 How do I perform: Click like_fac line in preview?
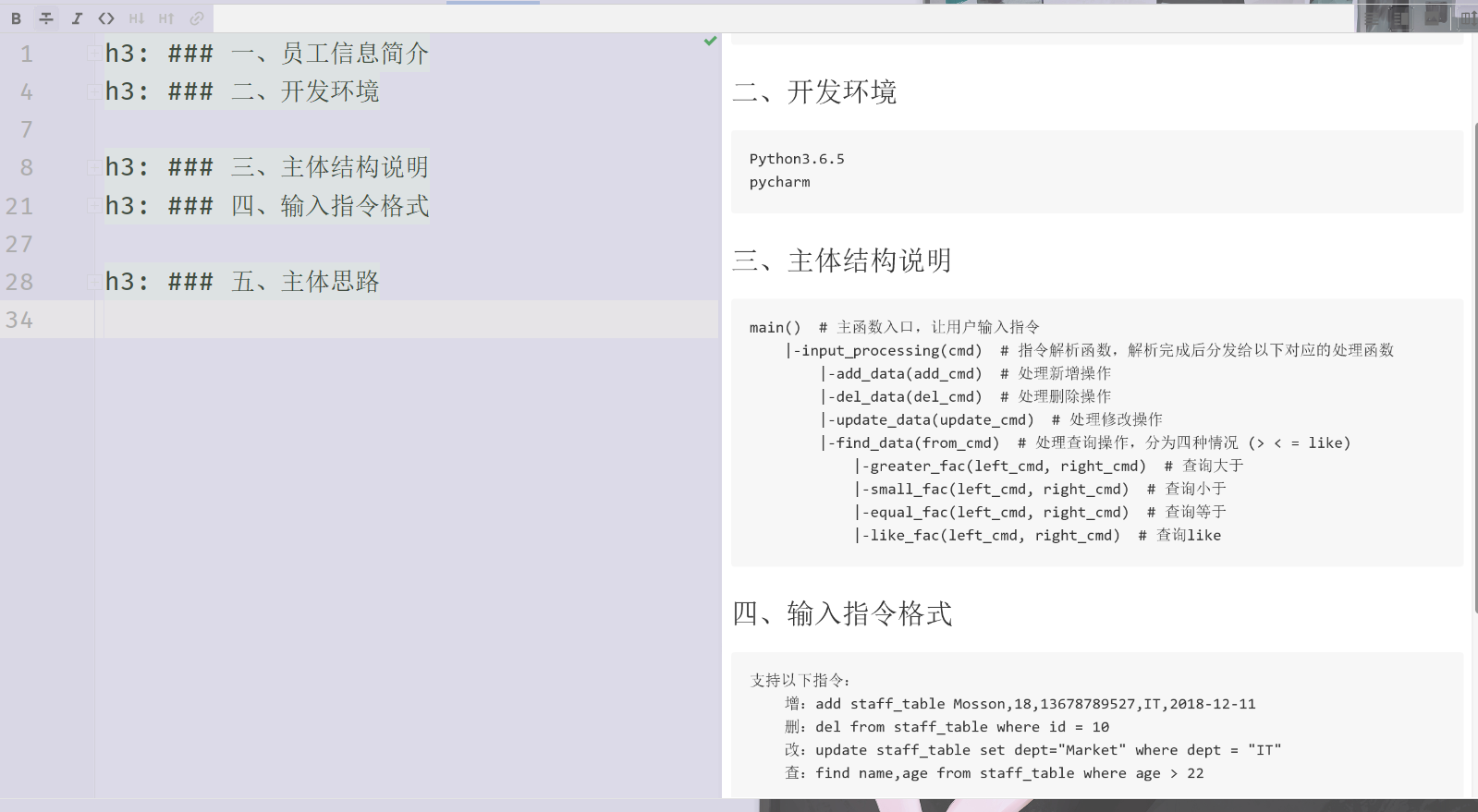click(x=1038, y=535)
